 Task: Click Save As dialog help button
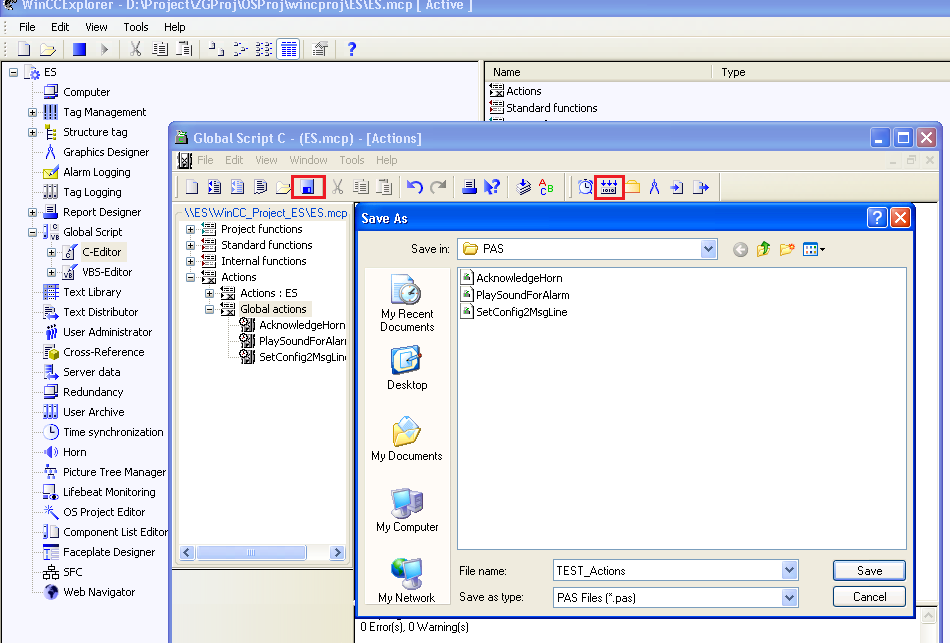877,218
